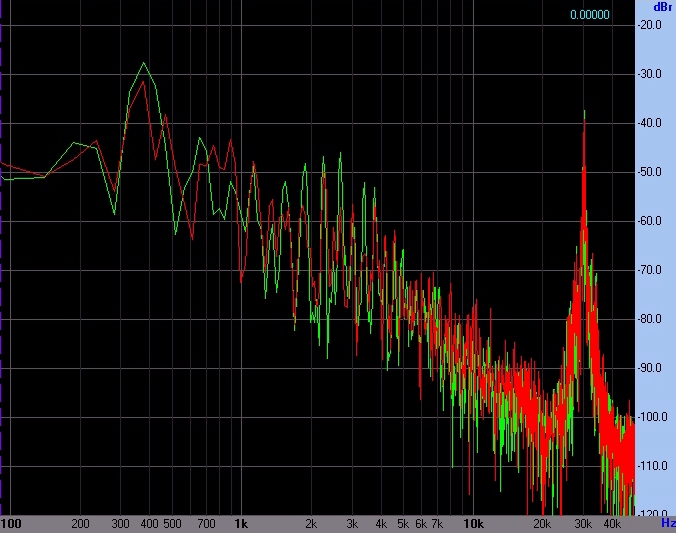The height and width of the screenshot is (533, 676).
Task: Click the 300 Hz frequency label
Action: [x=120, y=524]
